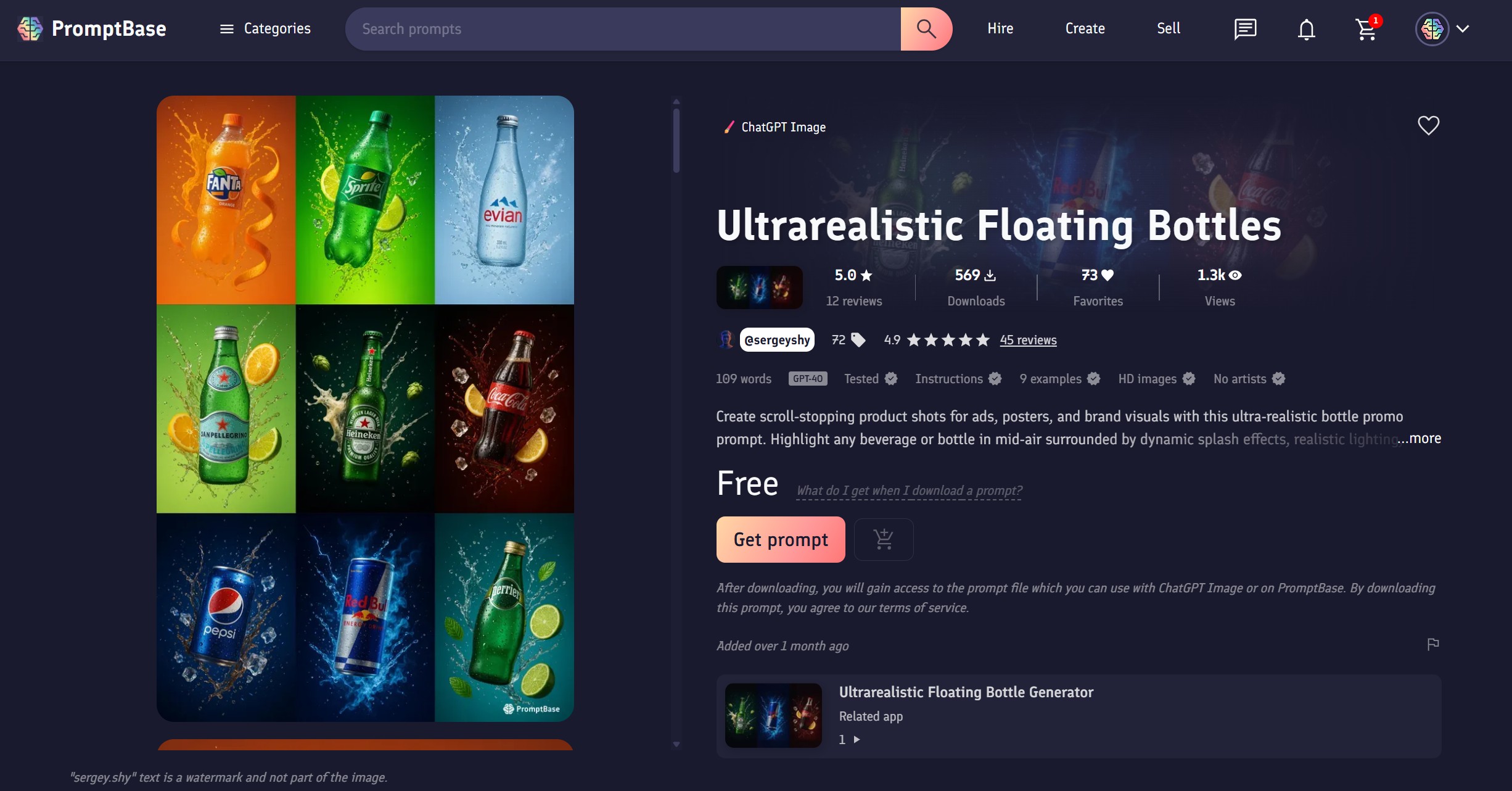The width and height of the screenshot is (1512, 791).
Task: Open the 45 reviews link
Action: pos(1028,340)
